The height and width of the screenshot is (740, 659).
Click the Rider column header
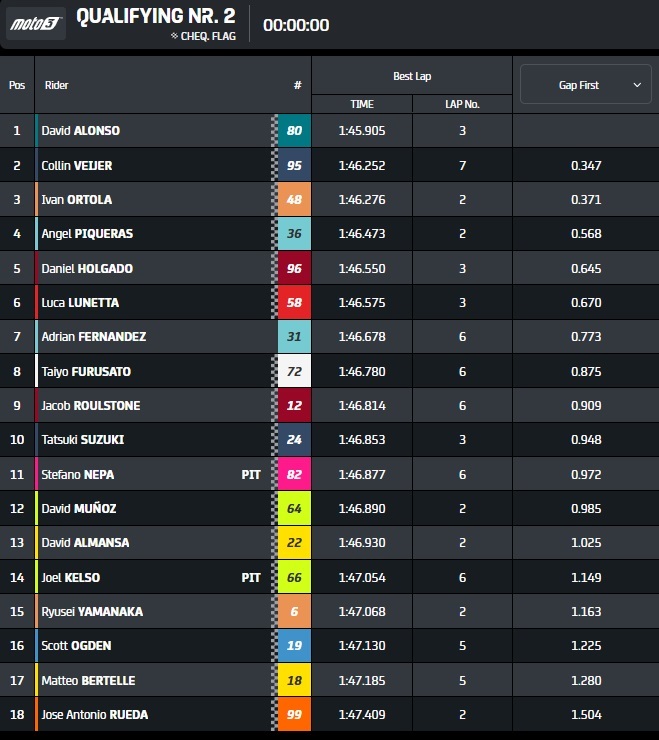point(57,85)
